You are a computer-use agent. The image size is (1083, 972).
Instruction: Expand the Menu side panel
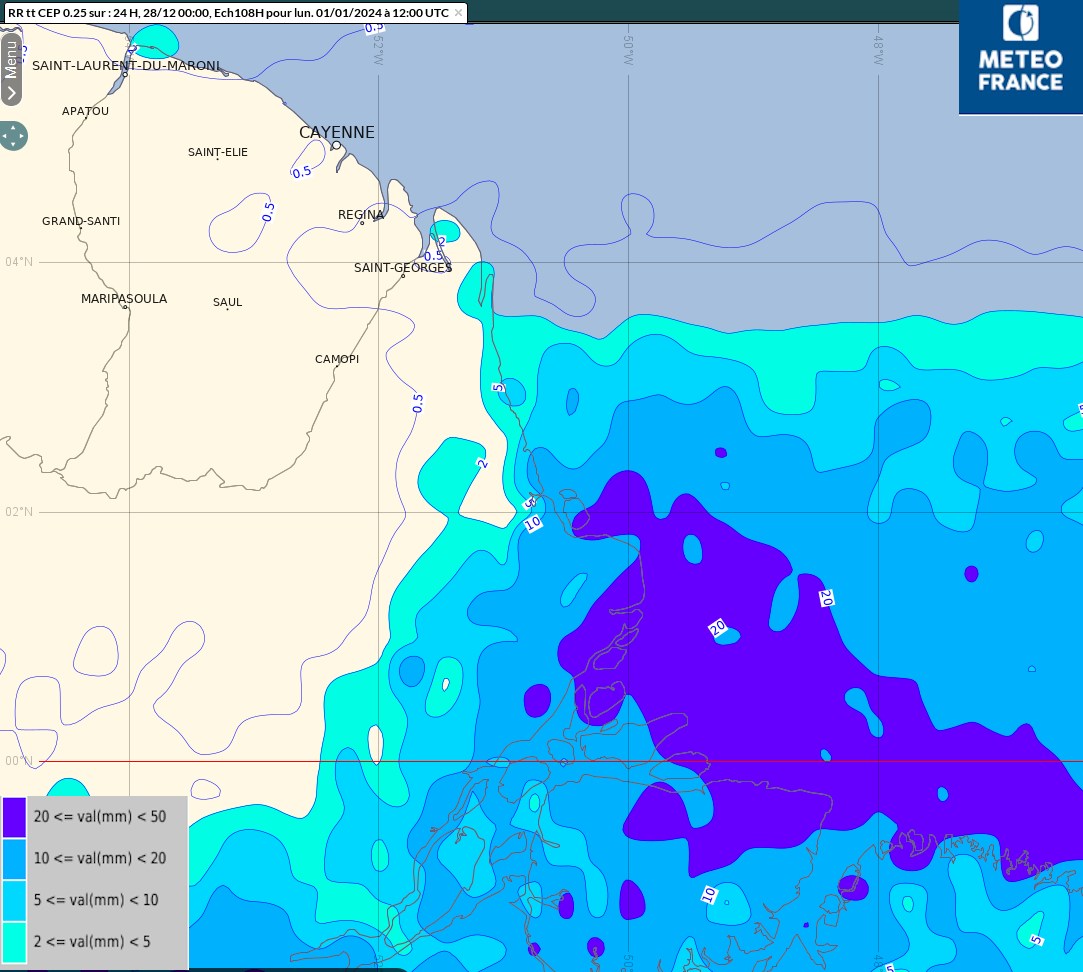point(11,68)
